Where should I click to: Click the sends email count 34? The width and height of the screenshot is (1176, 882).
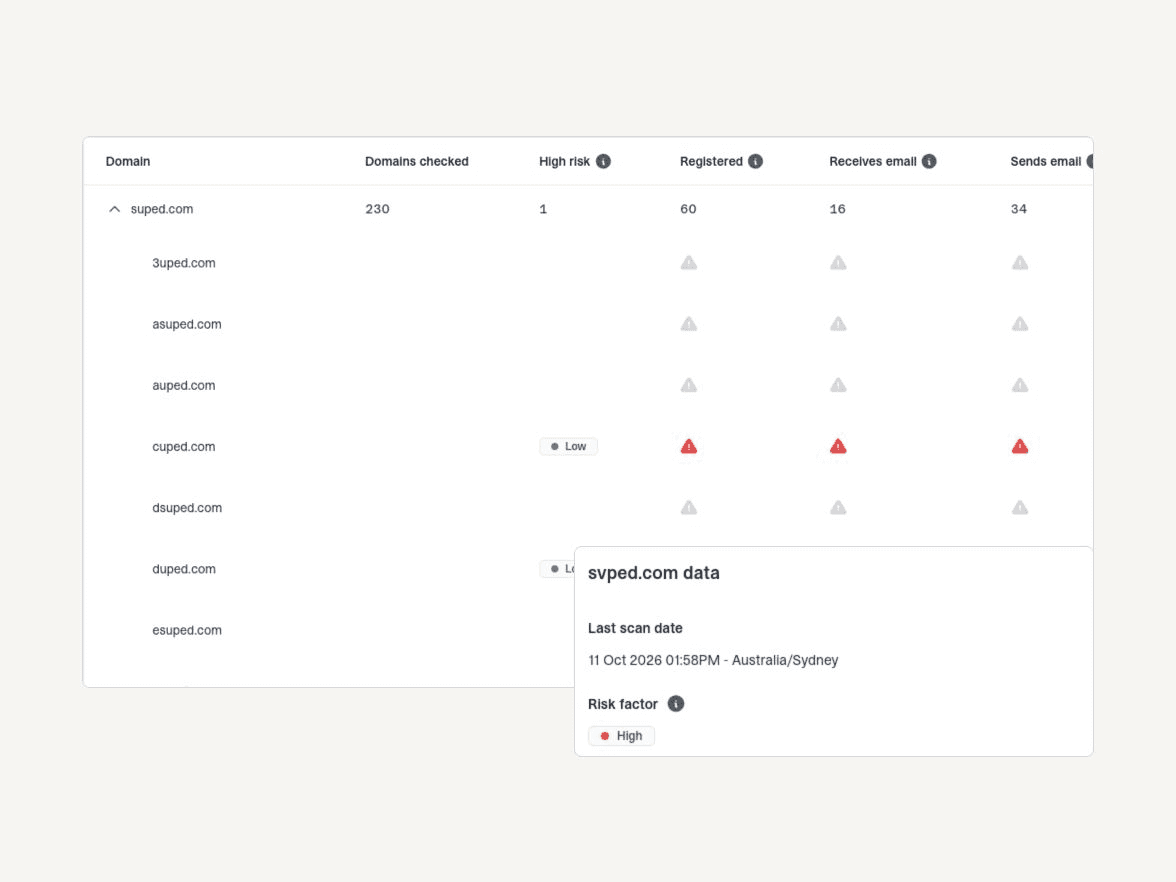click(1018, 209)
